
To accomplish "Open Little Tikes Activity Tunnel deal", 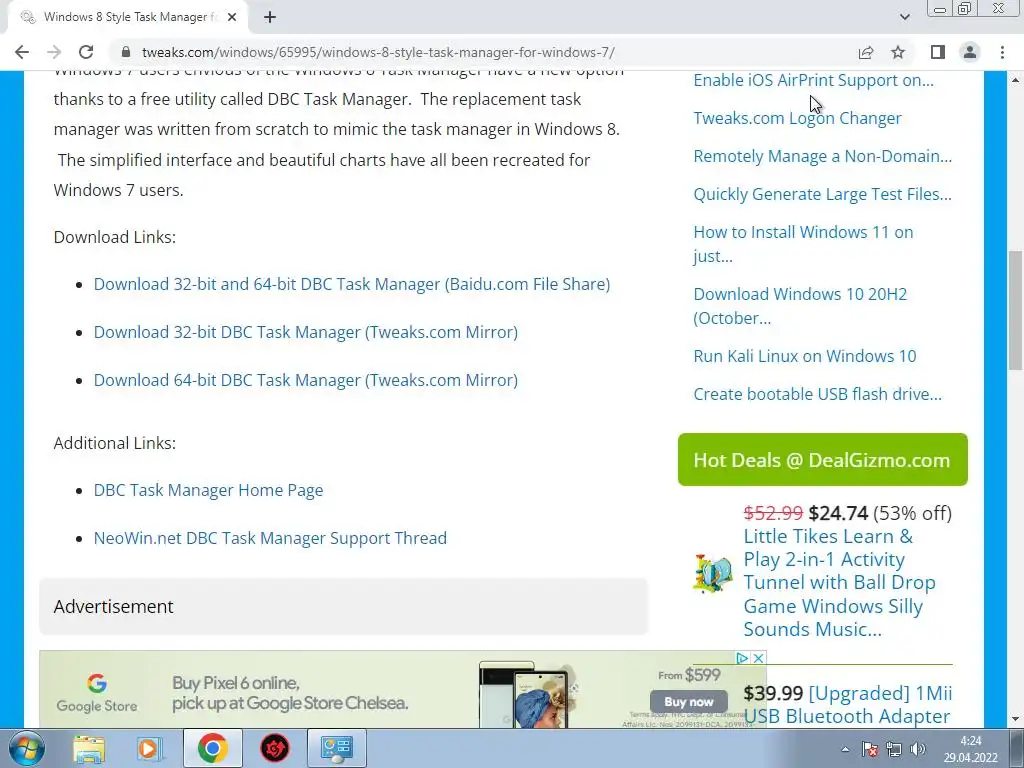I will (839, 583).
